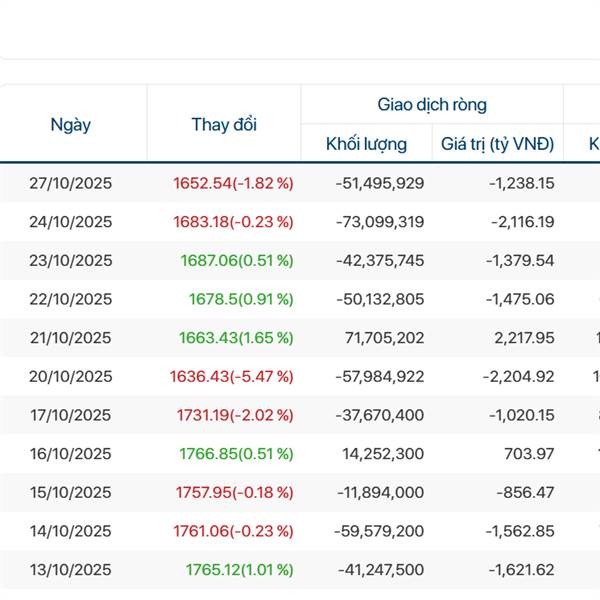This screenshot has height=600, width=600.
Task: Click the Giá trị (tỷ VNĐ) sub-header
Action: pos(498,144)
